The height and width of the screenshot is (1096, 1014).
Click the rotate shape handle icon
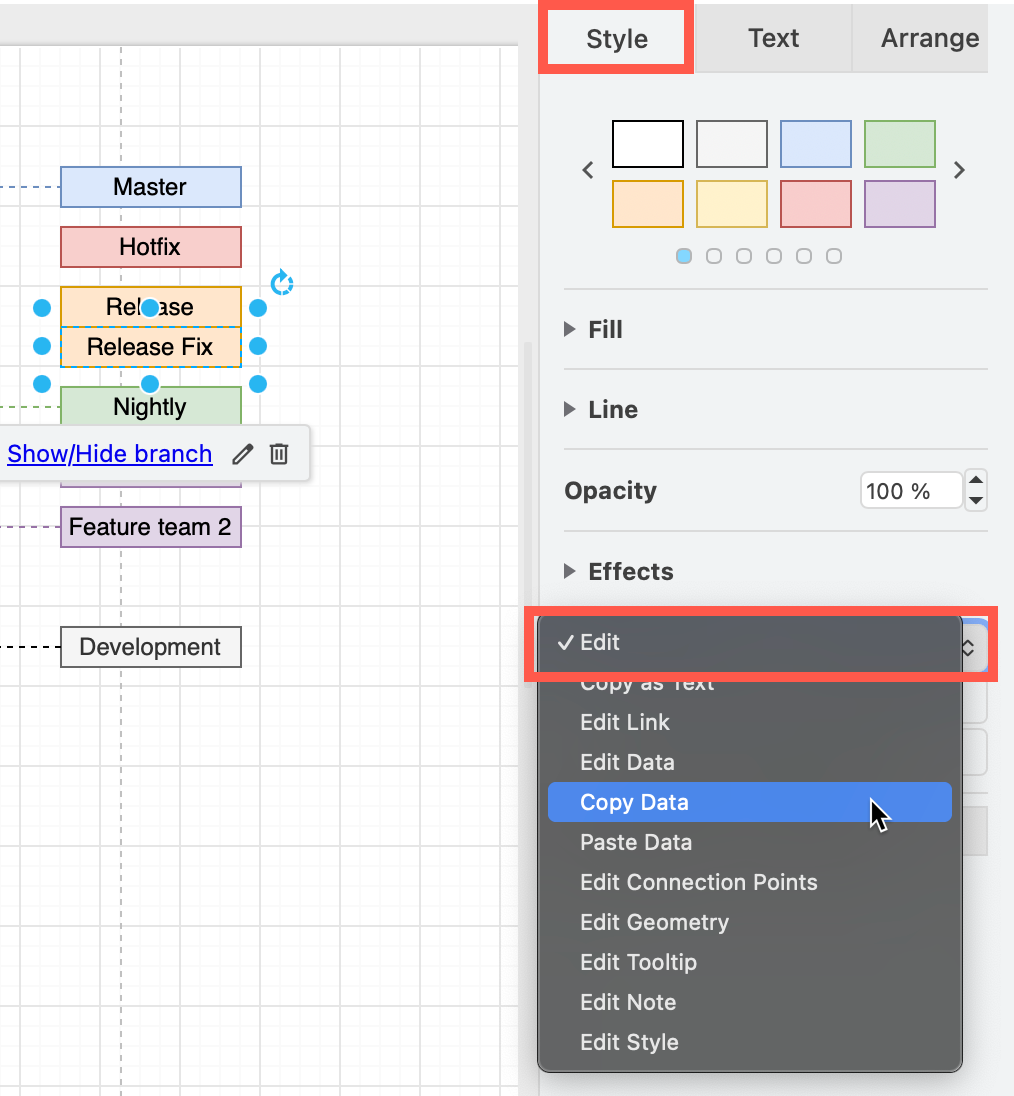click(x=282, y=283)
